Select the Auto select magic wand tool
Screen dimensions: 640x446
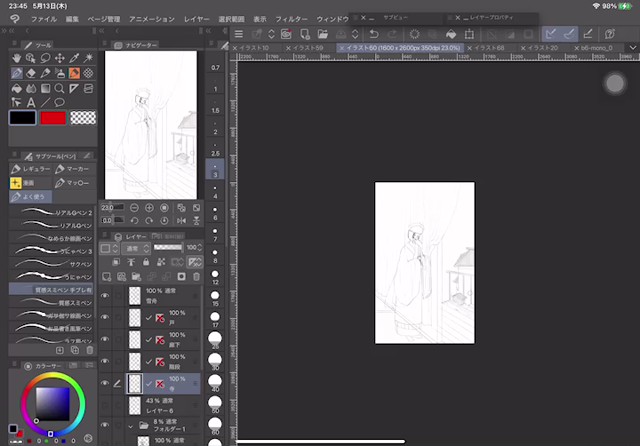tap(88, 58)
